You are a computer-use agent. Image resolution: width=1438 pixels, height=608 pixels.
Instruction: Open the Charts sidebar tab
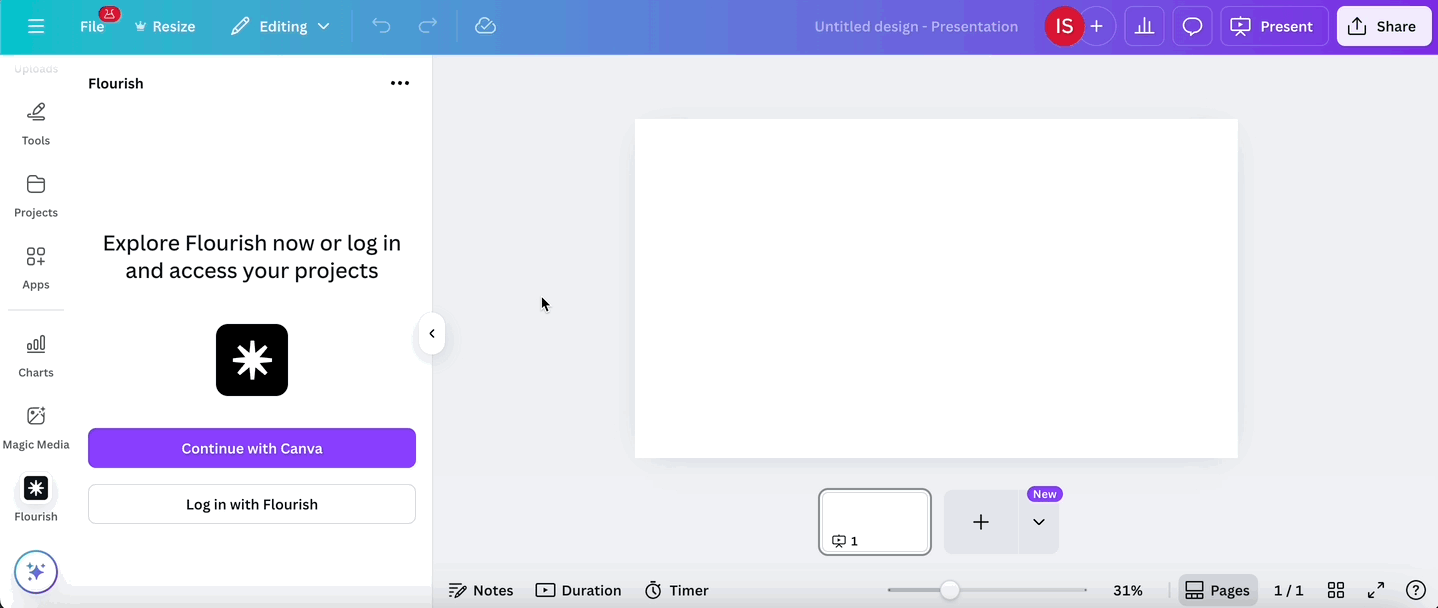coord(36,356)
